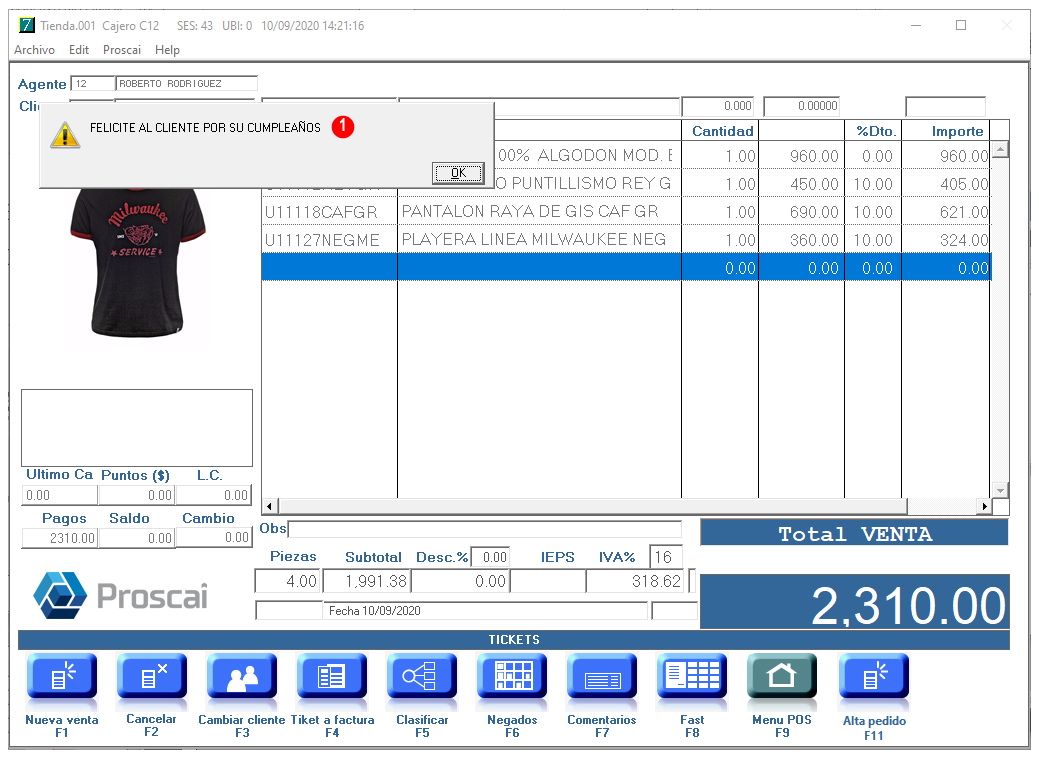Go to Menu POS home icon
Screen dimensions: 1039x758
[782, 677]
